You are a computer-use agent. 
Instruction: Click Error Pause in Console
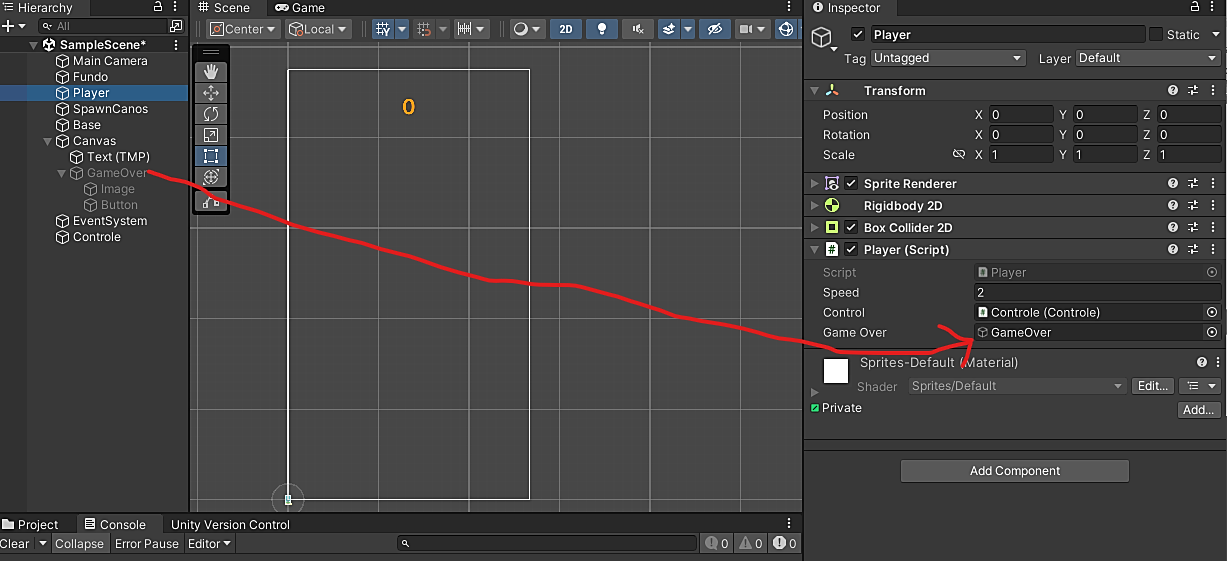(147, 544)
